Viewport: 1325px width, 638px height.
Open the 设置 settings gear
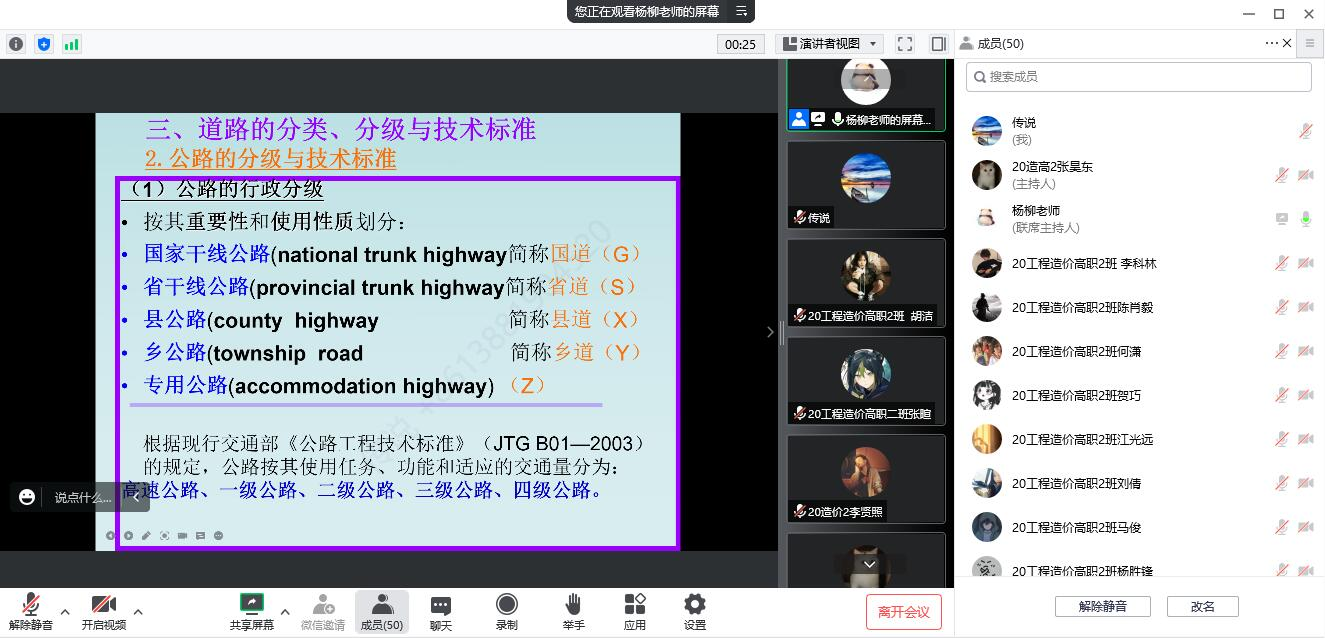click(x=694, y=611)
